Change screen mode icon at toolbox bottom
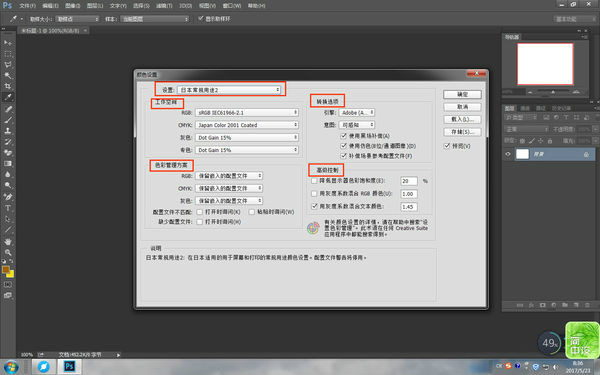 point(8,295)
